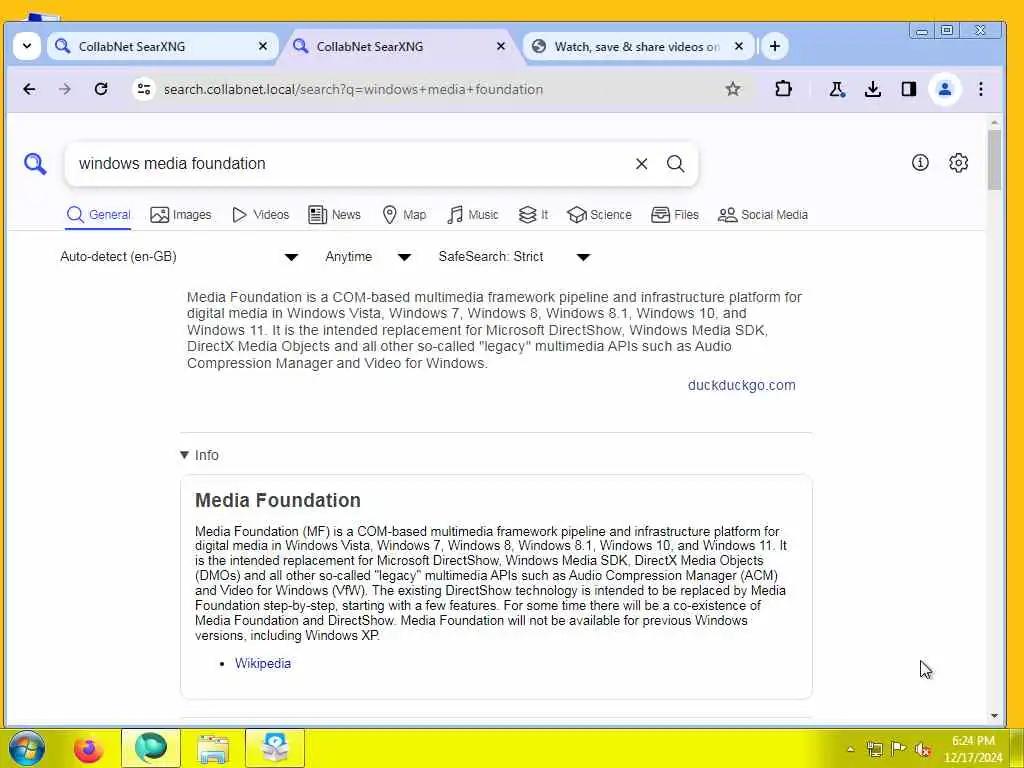The image size is (1024, 768).
Task: Open the Auto-detect (en-GB) language dropdown
Action: (x=179, y=257)
